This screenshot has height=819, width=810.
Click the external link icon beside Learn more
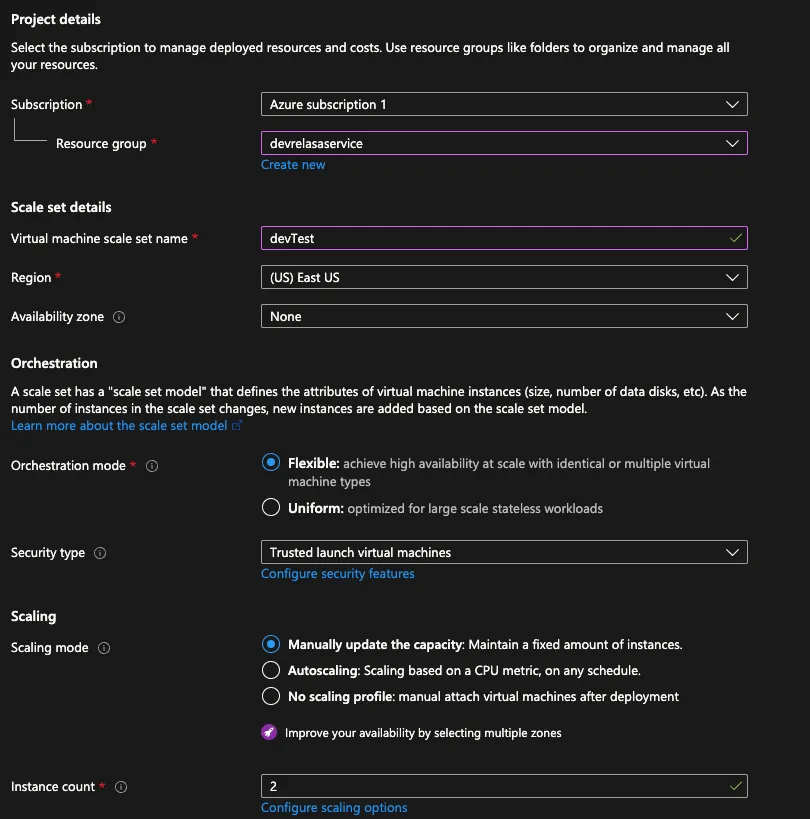pos(237,426)
